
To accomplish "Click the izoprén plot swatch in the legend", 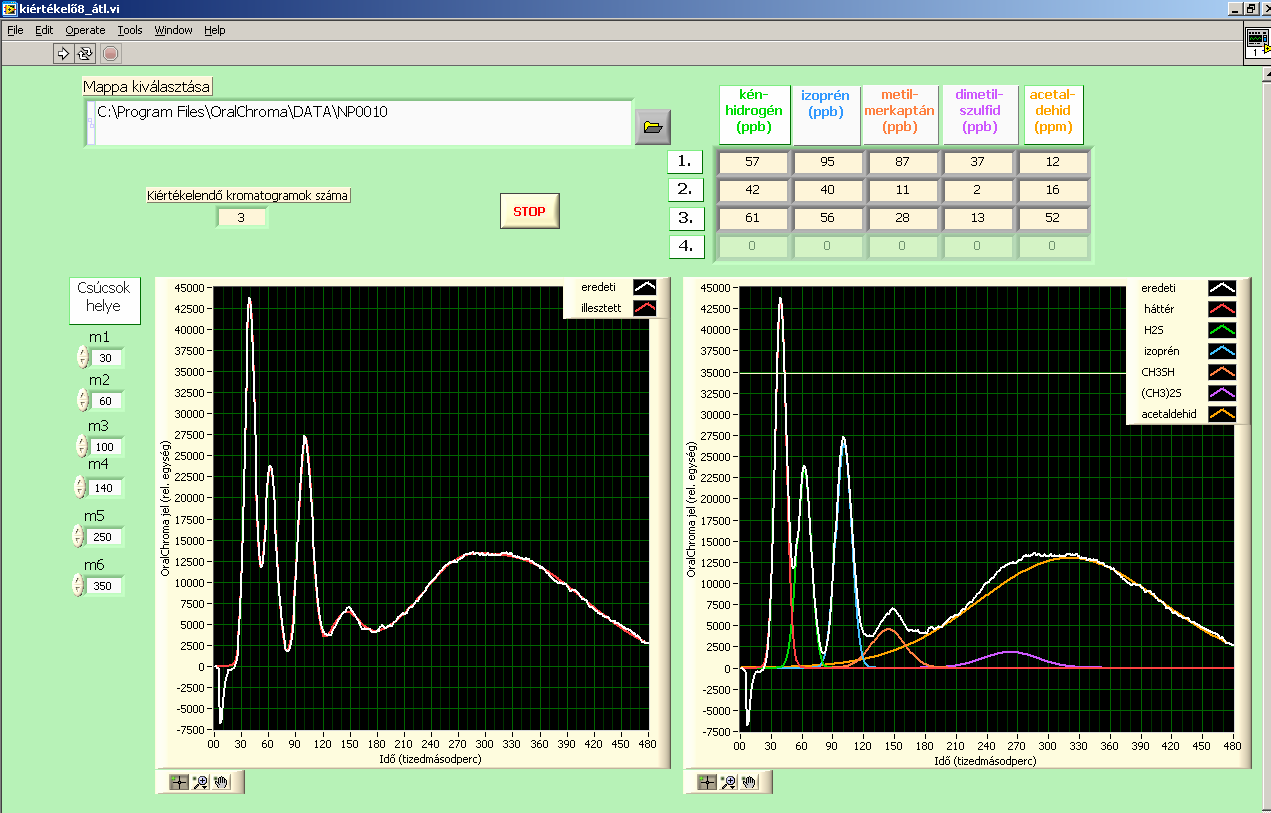I will [1222, 350].
